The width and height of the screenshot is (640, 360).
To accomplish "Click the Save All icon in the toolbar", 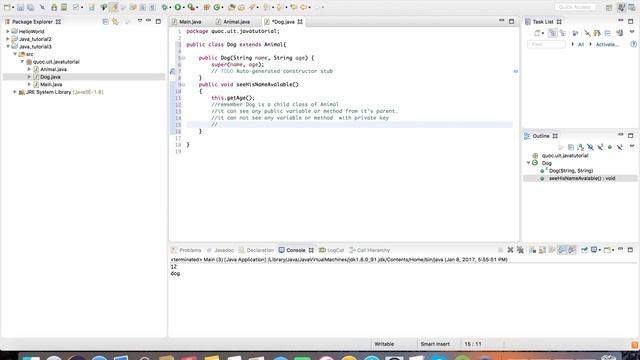I will tap(30, 7).
